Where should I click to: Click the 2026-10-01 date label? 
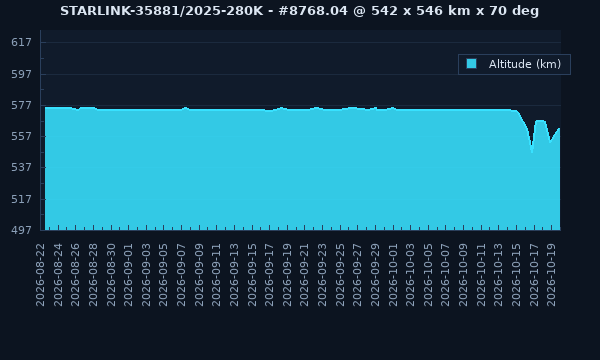pos(393,275)
